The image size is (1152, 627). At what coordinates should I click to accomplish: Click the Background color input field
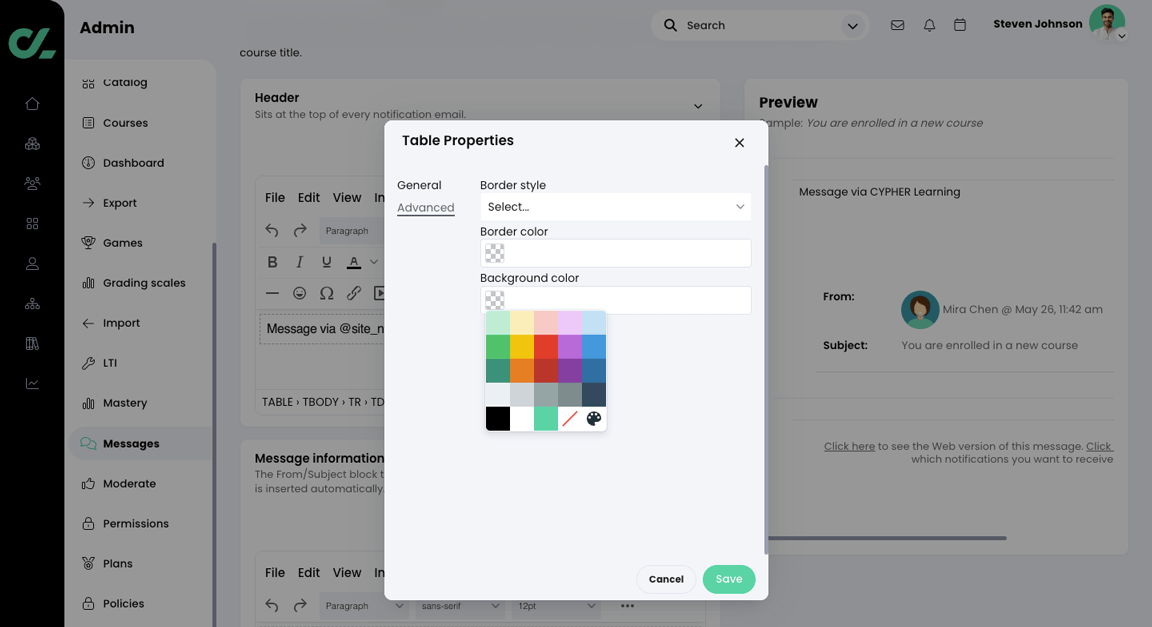pyautogui.click(x=615, y=300)
